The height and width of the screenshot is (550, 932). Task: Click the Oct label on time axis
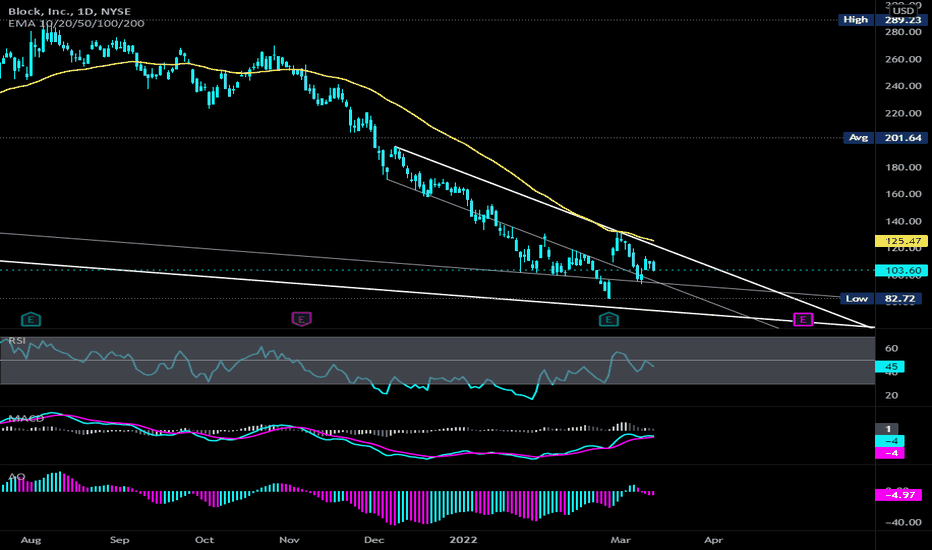[204, 540]
